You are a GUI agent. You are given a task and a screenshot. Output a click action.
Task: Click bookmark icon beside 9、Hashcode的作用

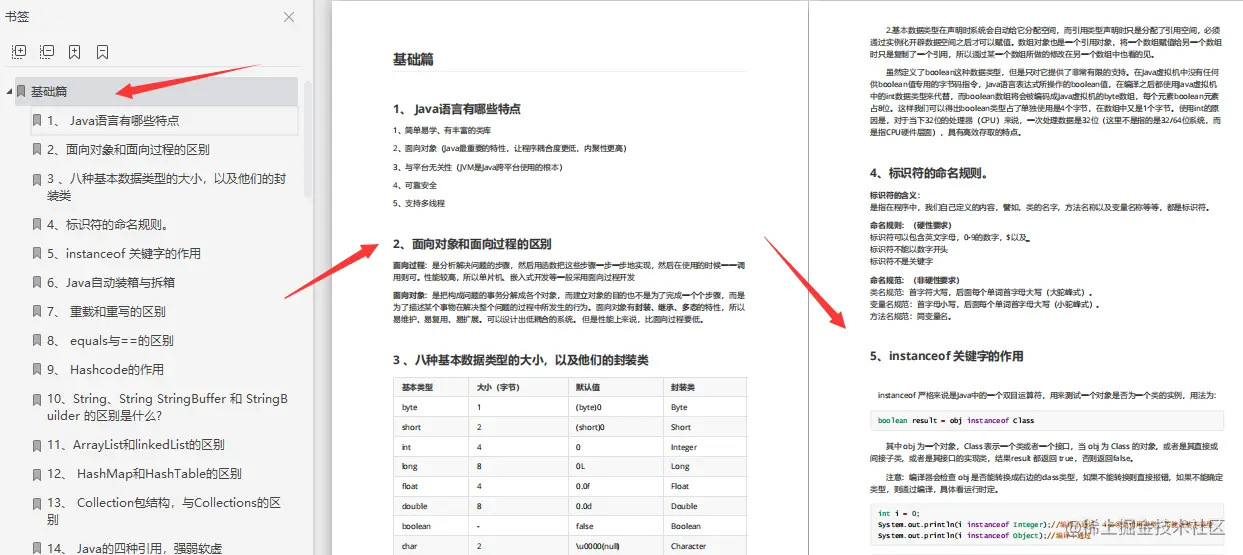point(37,370)
